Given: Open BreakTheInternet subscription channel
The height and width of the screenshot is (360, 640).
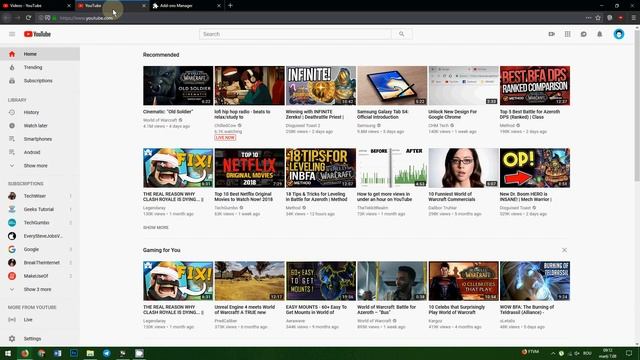Looking at the screenshot, I should tap(40, 263).
